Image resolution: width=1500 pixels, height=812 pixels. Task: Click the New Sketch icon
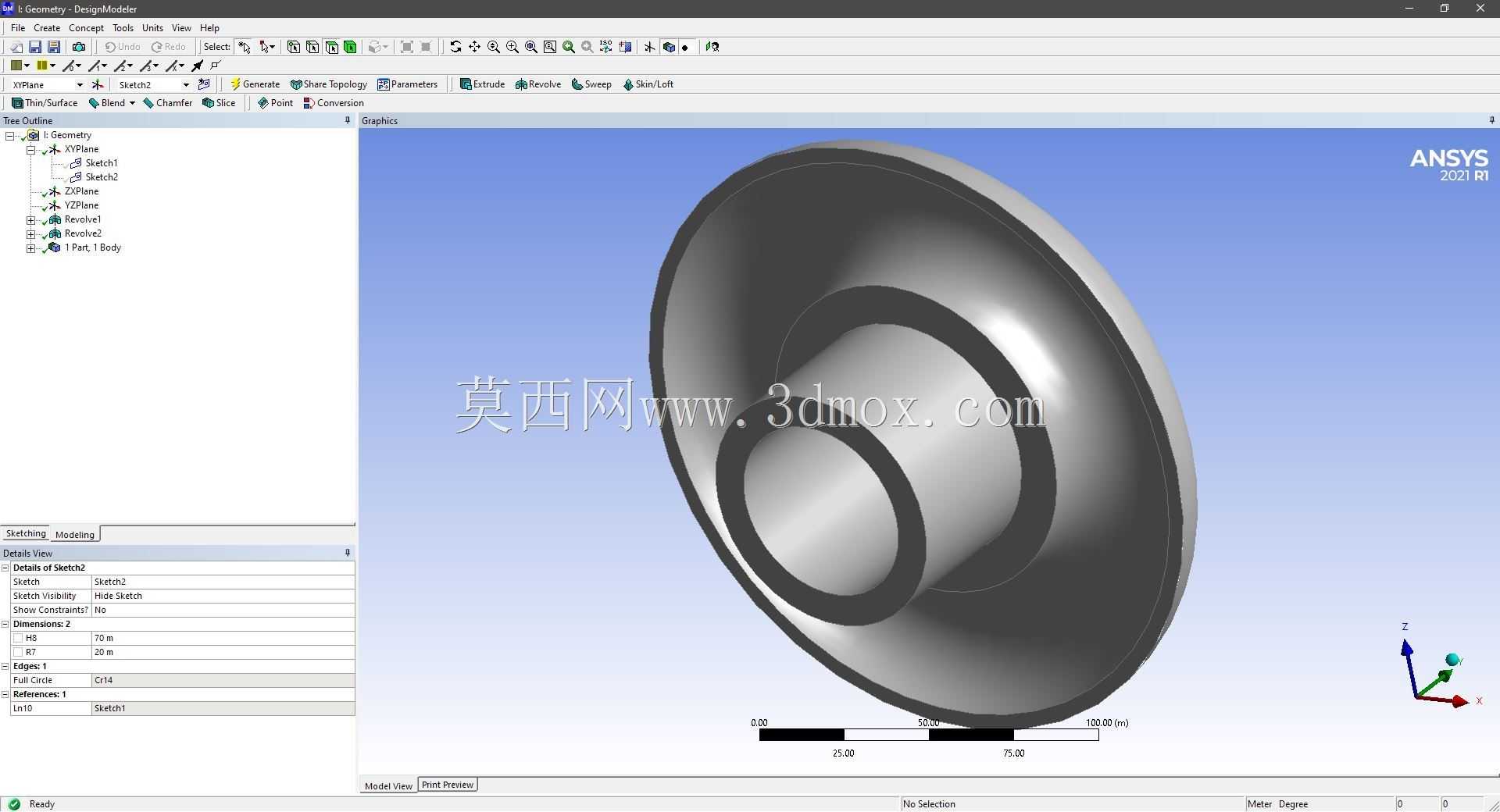pyautogui.click(x=204, y=84)
